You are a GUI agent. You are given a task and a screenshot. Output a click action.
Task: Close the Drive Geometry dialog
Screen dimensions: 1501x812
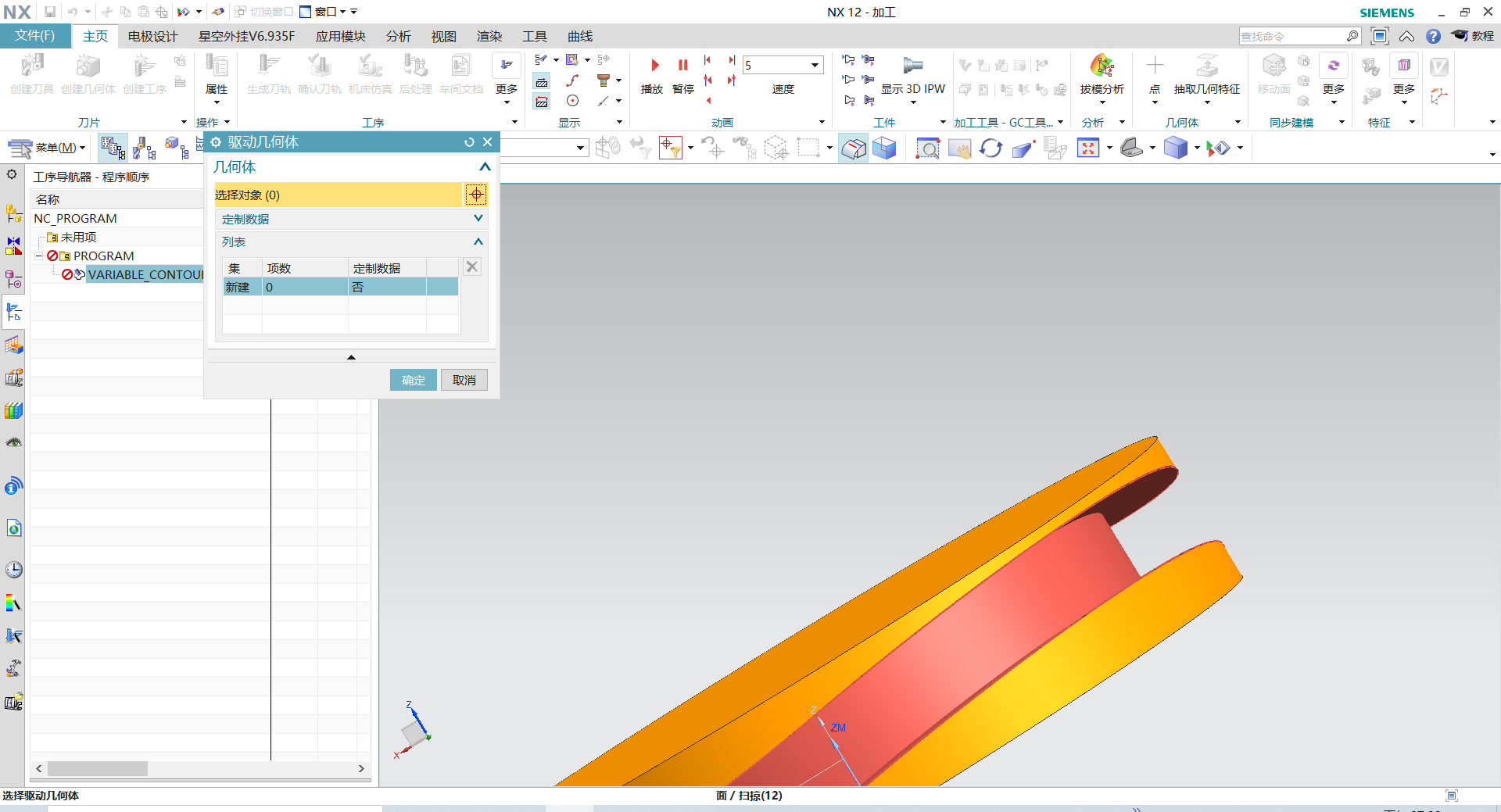pos(487,142)
